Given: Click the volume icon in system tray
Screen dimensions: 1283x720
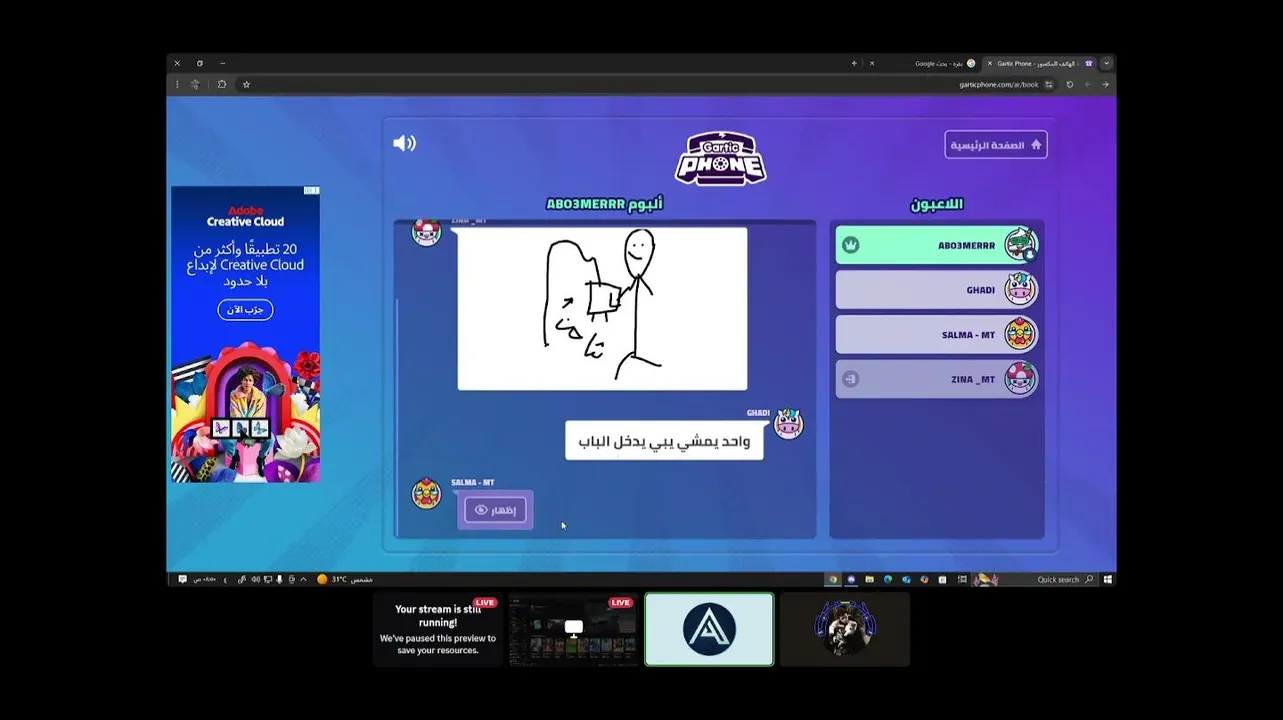Looking at the screenshot, I should coord(256,579).
